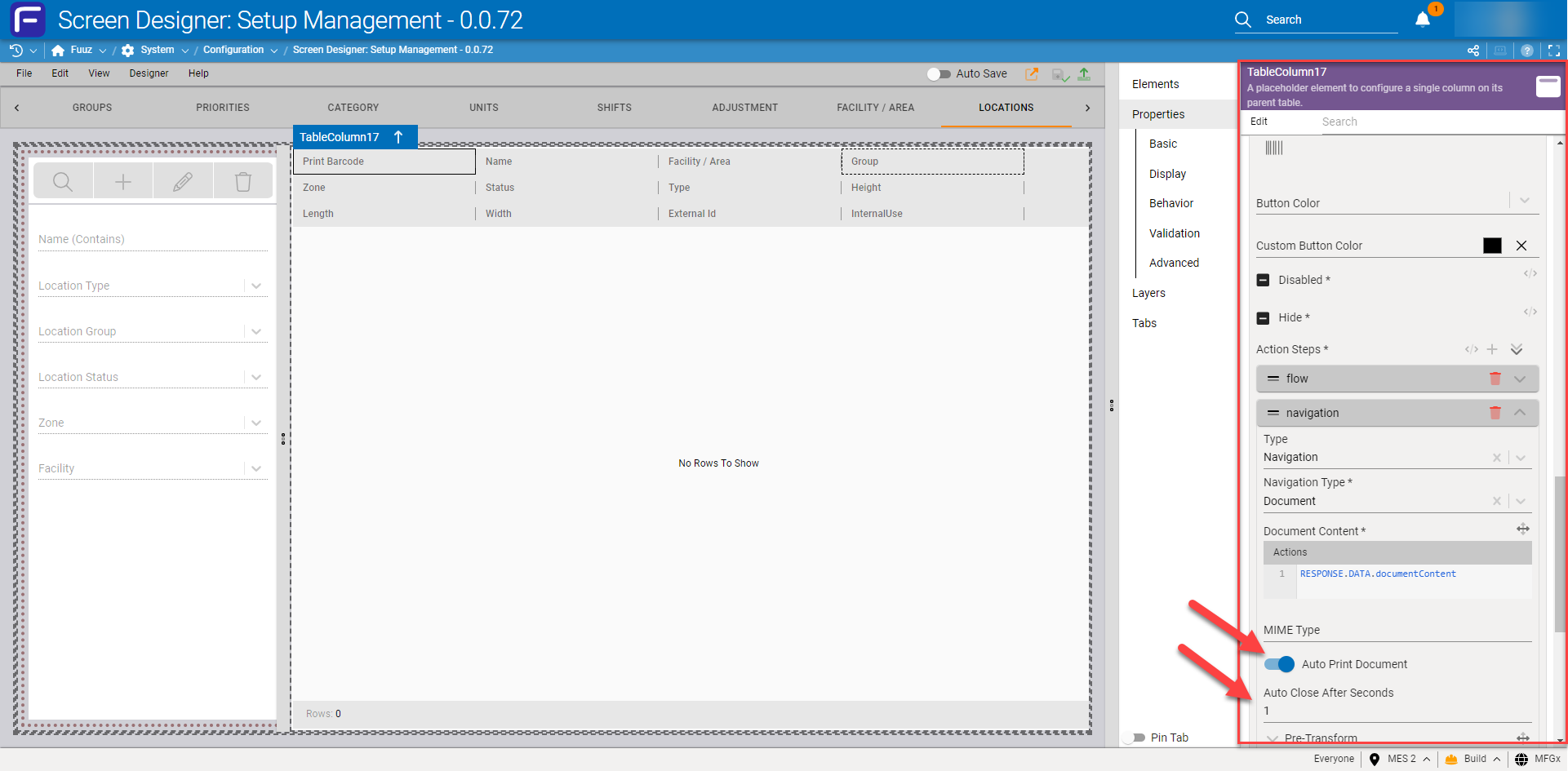Select the Layers panel item

click(x=1148, y=293)
